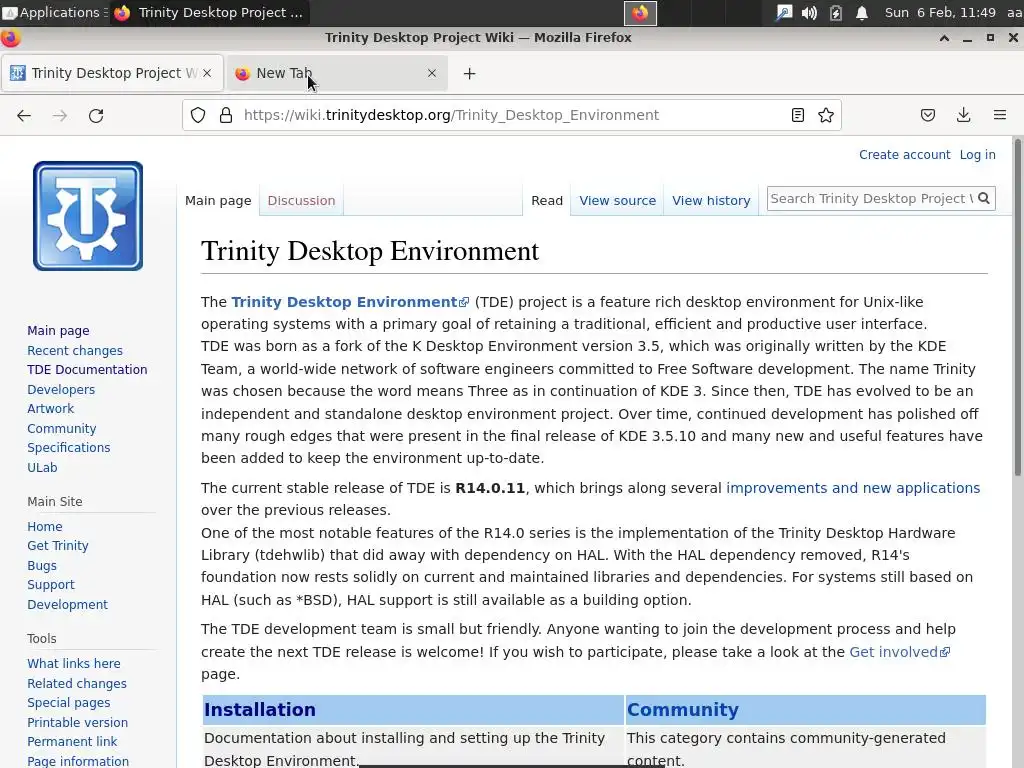Image resolution: width=1024 pixels, height=768 pixels.
Task: Open What links here tool
Action: pyautogui.click(x=74, y=664)
